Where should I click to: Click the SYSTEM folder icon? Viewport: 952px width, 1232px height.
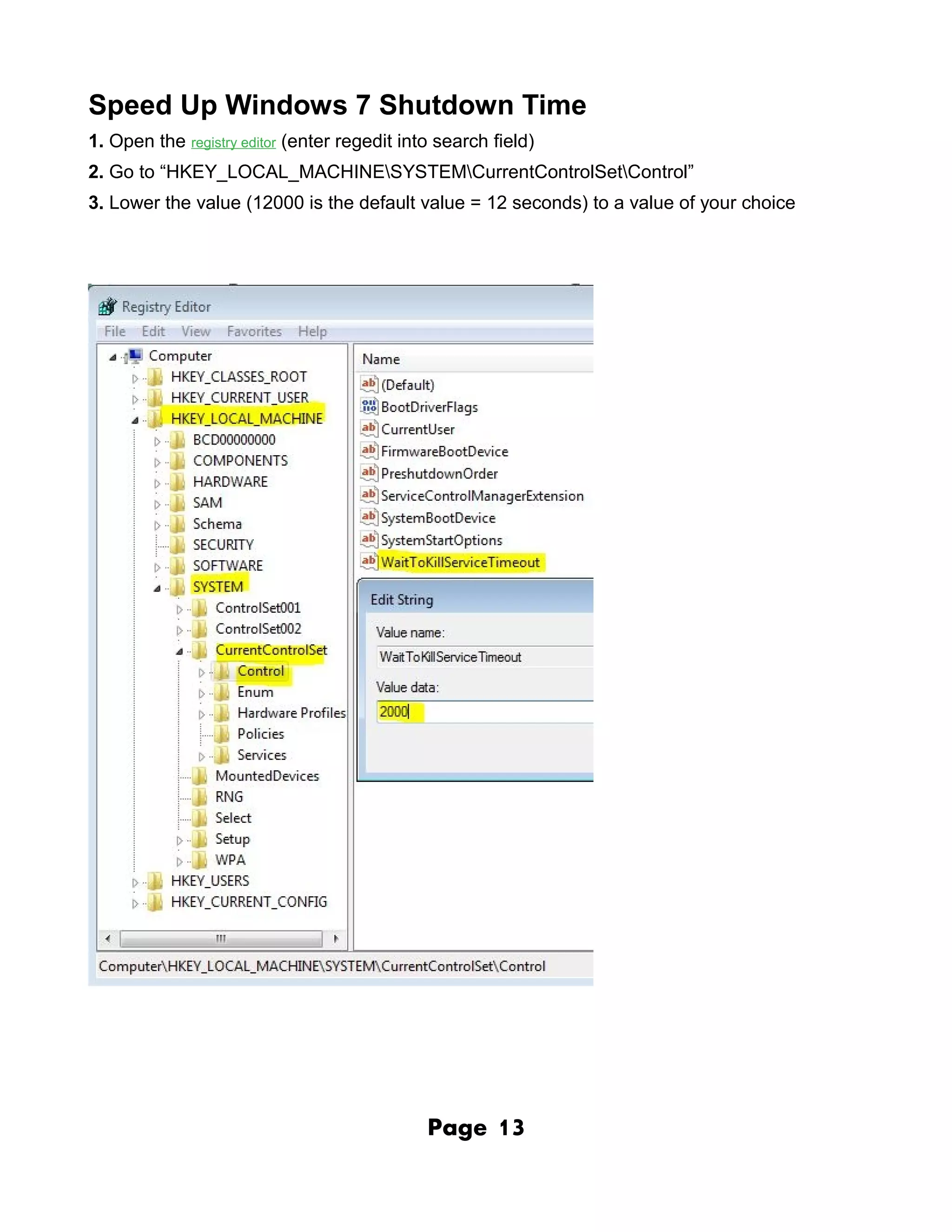[x=178, y=586]
